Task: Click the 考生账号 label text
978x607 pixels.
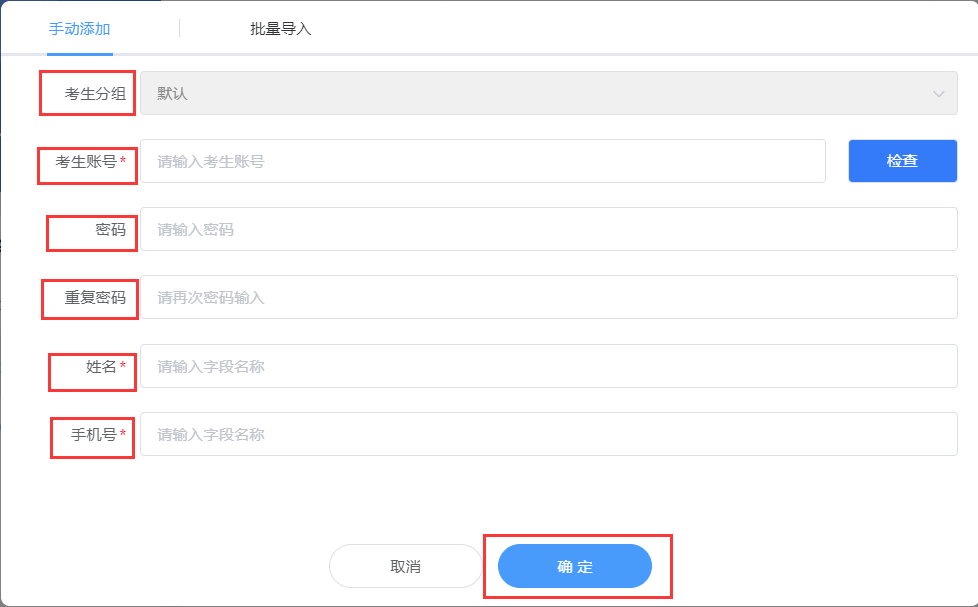Action: point(85,162)
